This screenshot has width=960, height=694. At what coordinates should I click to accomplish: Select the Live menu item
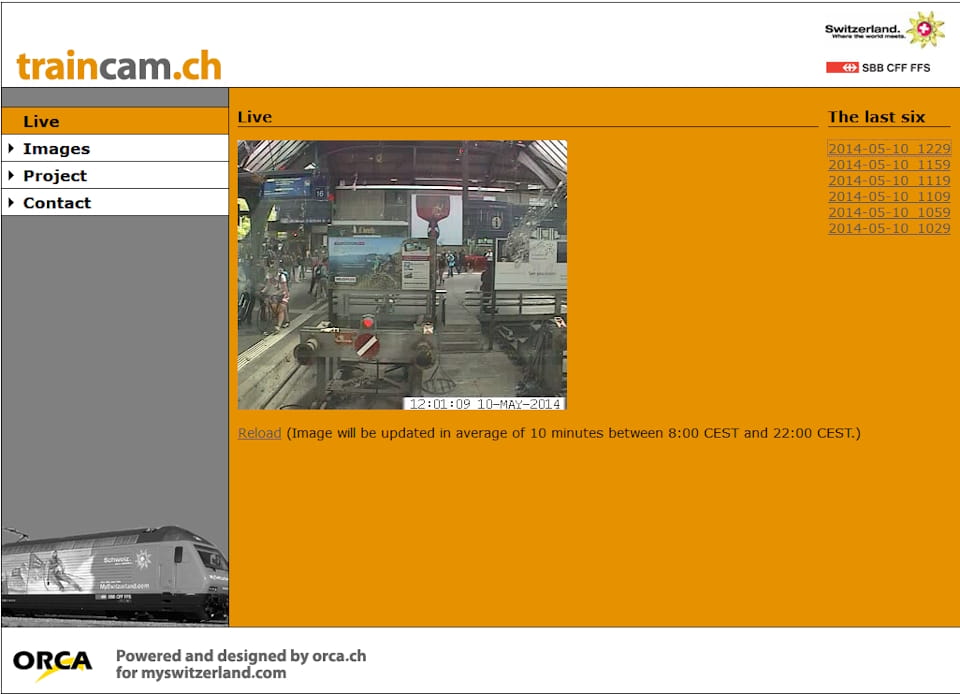click(x=41, y=122)
